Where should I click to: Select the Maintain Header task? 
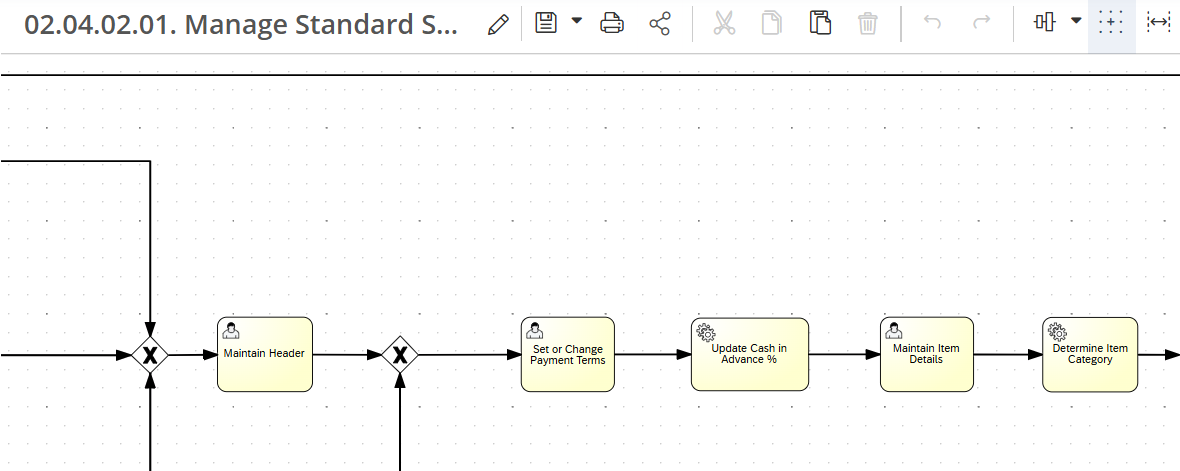click(264, 354)
